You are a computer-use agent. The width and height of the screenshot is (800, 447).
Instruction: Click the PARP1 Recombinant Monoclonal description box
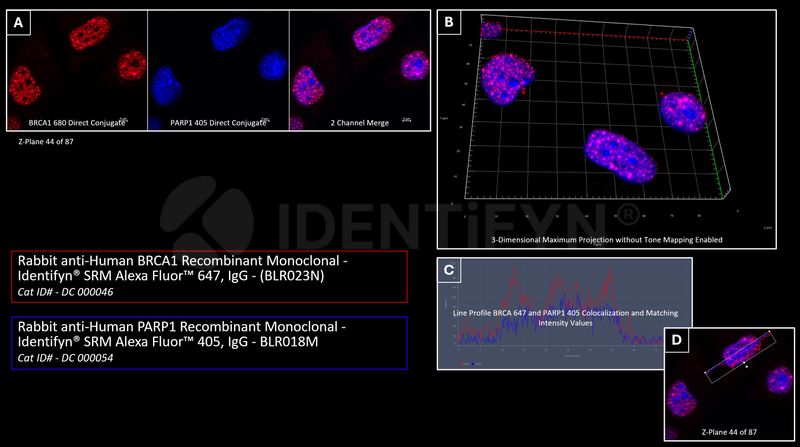209,343
